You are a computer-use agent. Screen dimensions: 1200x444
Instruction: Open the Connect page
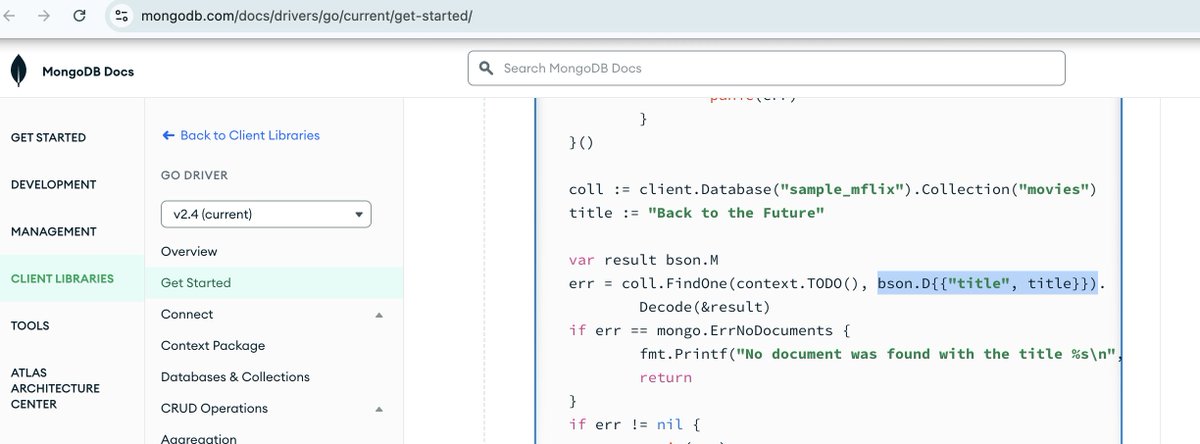[187, 314]
